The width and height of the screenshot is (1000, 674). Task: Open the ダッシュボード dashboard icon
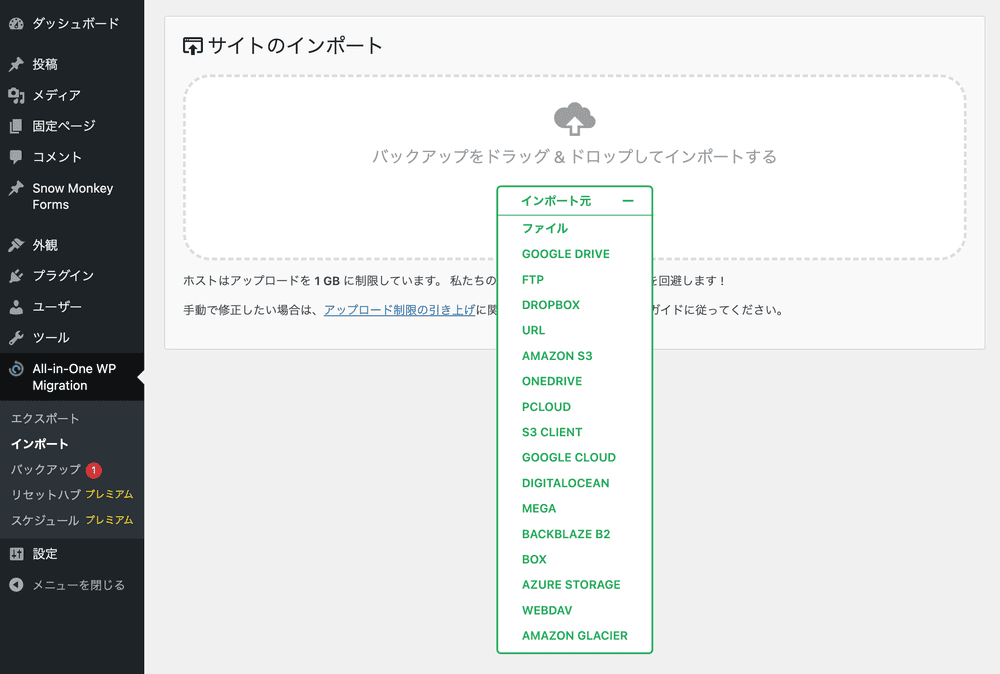pos(16,20)
